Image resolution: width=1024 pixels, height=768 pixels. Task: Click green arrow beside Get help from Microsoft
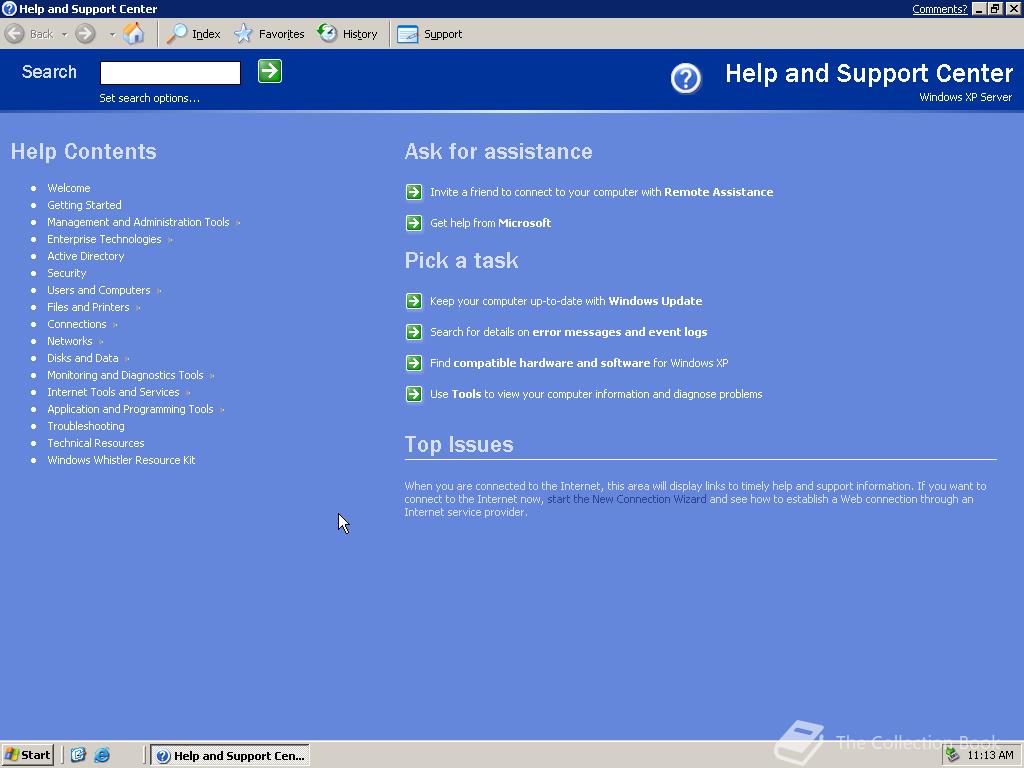coord(414,223)
